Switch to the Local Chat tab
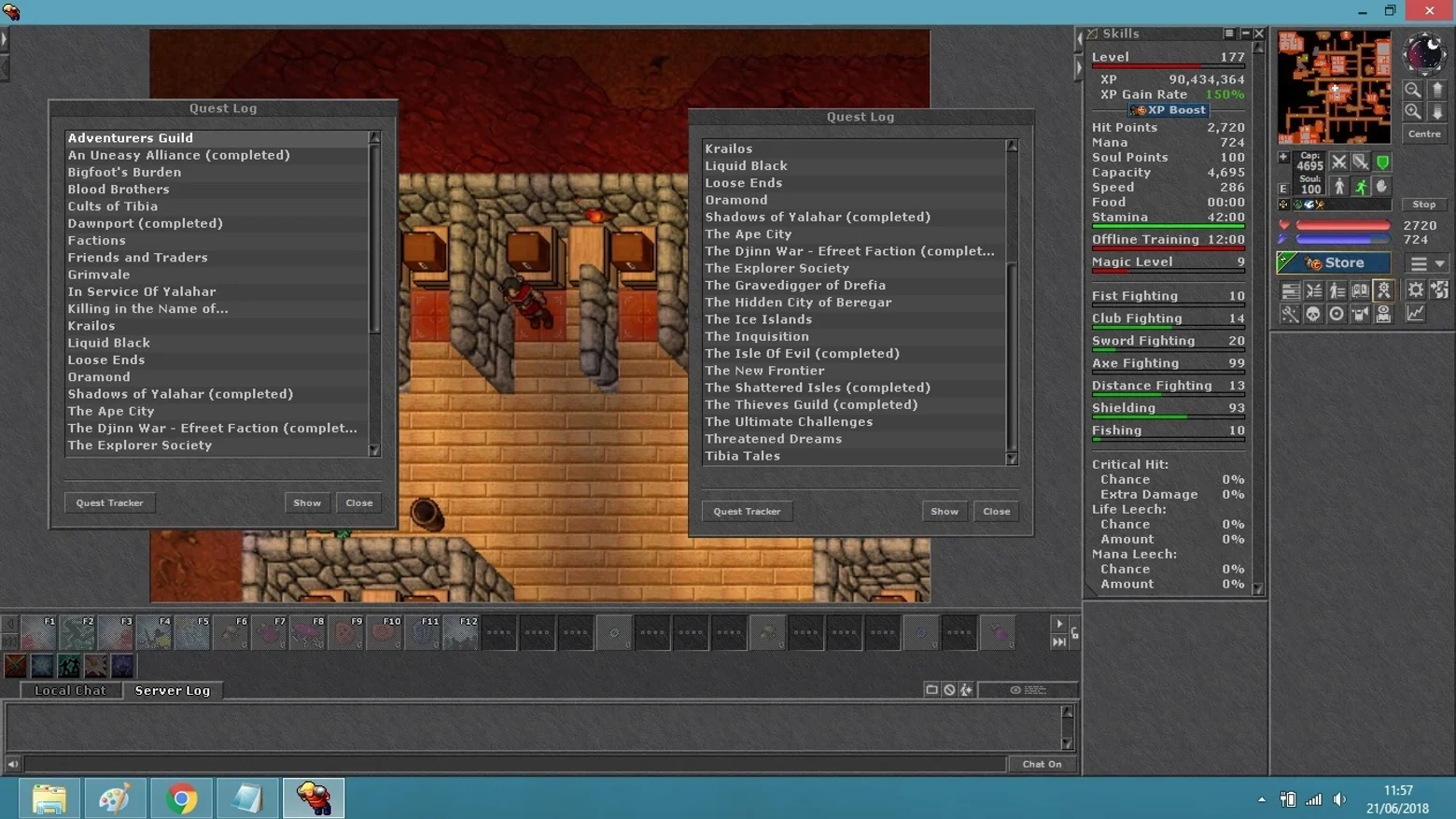Viewport: 1456px width, 819px height. point(70,691)
